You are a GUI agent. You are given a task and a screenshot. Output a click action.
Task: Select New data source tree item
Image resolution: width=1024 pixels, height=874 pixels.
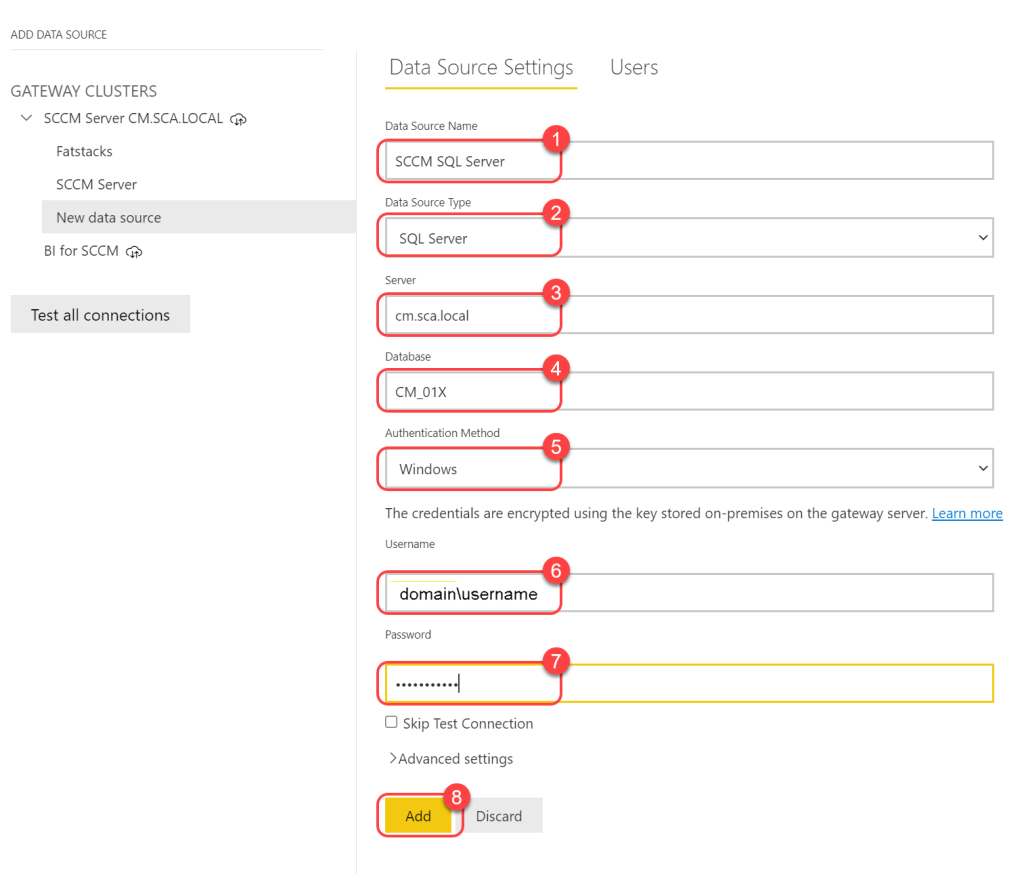point(108,218)
